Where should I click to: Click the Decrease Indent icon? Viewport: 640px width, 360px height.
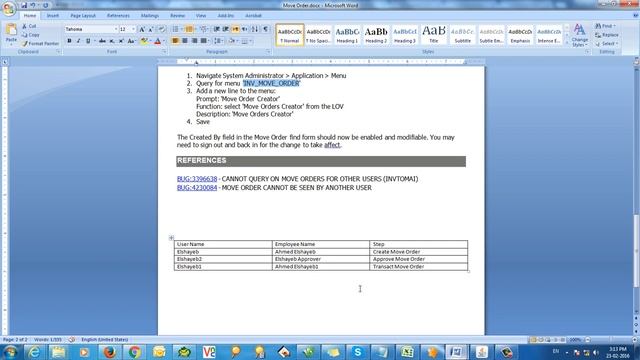tap(217, 29)
